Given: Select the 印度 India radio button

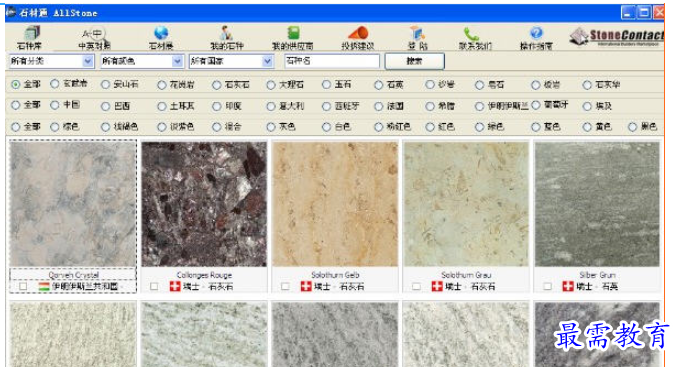Looking at the screenshot, I should [217, 106].
